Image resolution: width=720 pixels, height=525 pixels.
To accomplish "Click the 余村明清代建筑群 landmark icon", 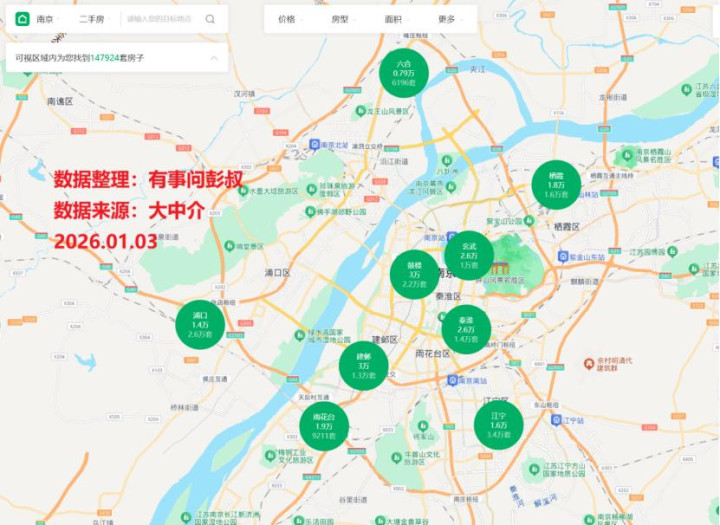I will coord(589,364).
